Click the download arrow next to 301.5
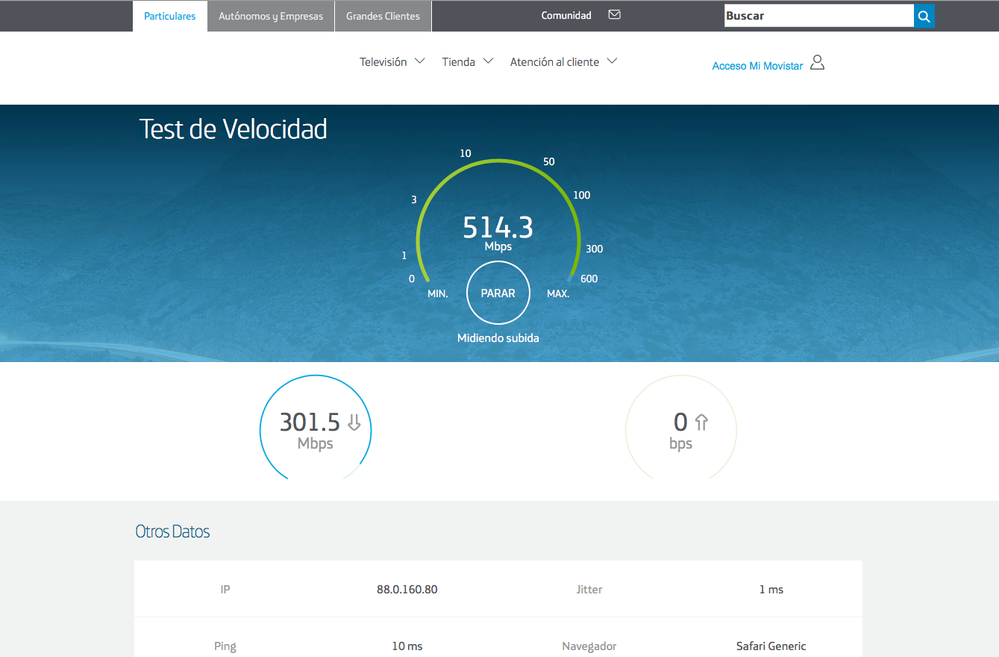The width and height of the screenshot is (999, 657). click(x=353, y=423)
